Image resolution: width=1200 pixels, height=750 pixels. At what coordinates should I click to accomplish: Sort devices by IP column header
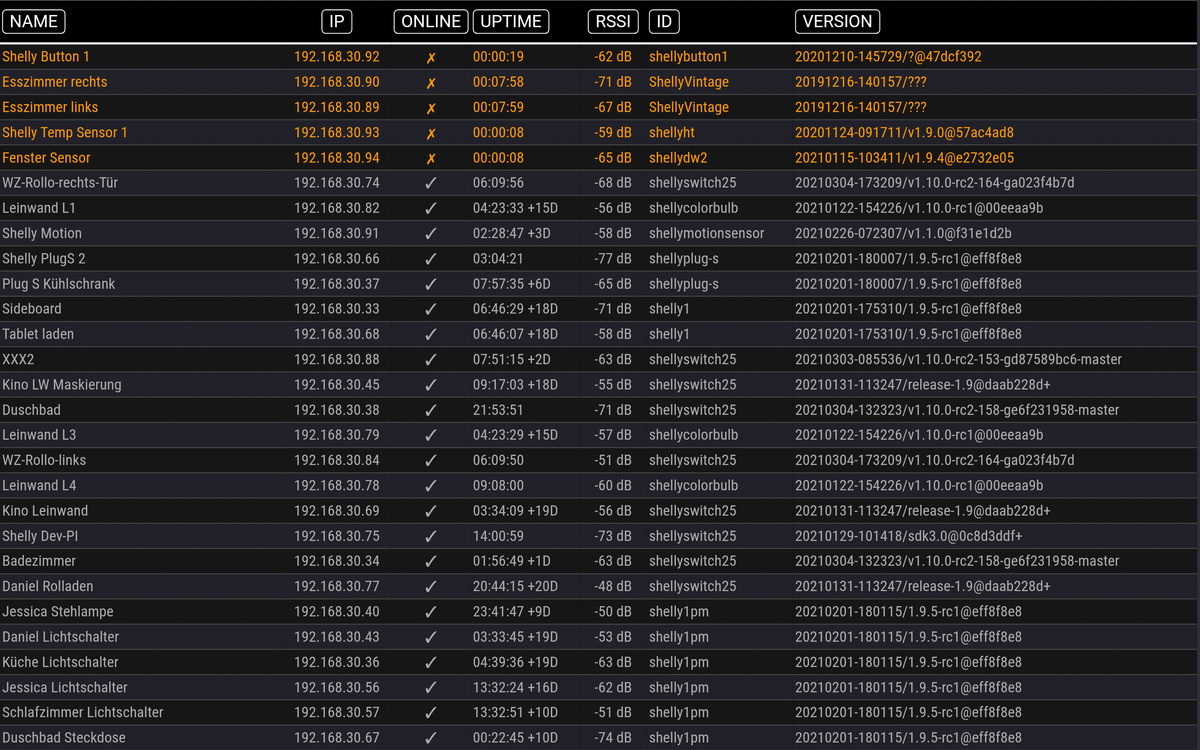point(337,21)
